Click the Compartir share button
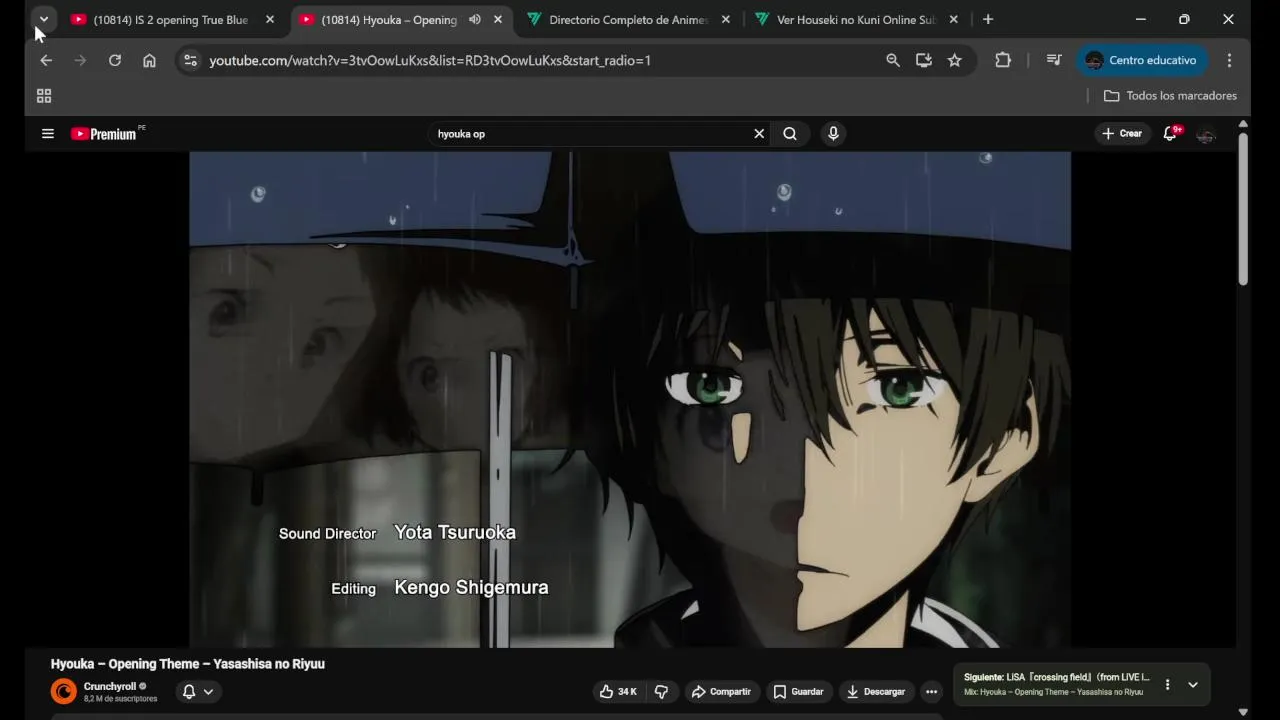The height and width of the screenshot is (720, 1280). coord(721,691)
